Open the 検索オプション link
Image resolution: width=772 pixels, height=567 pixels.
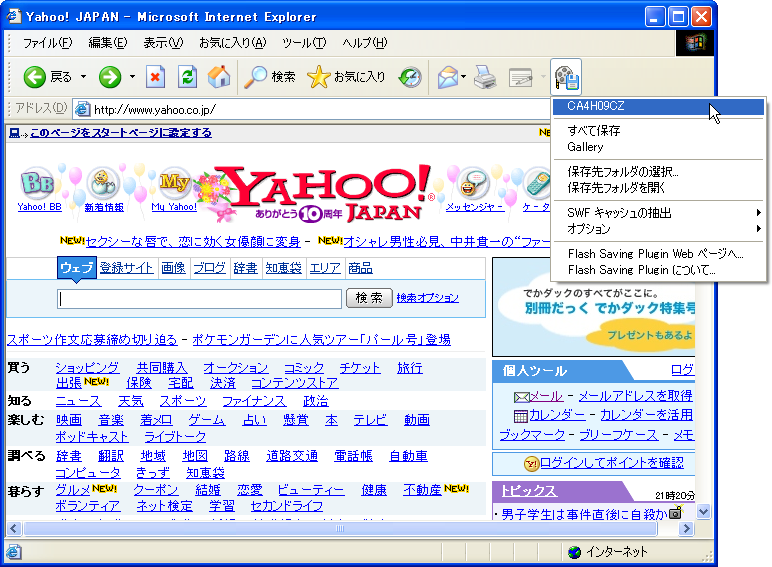click(427, 298)
